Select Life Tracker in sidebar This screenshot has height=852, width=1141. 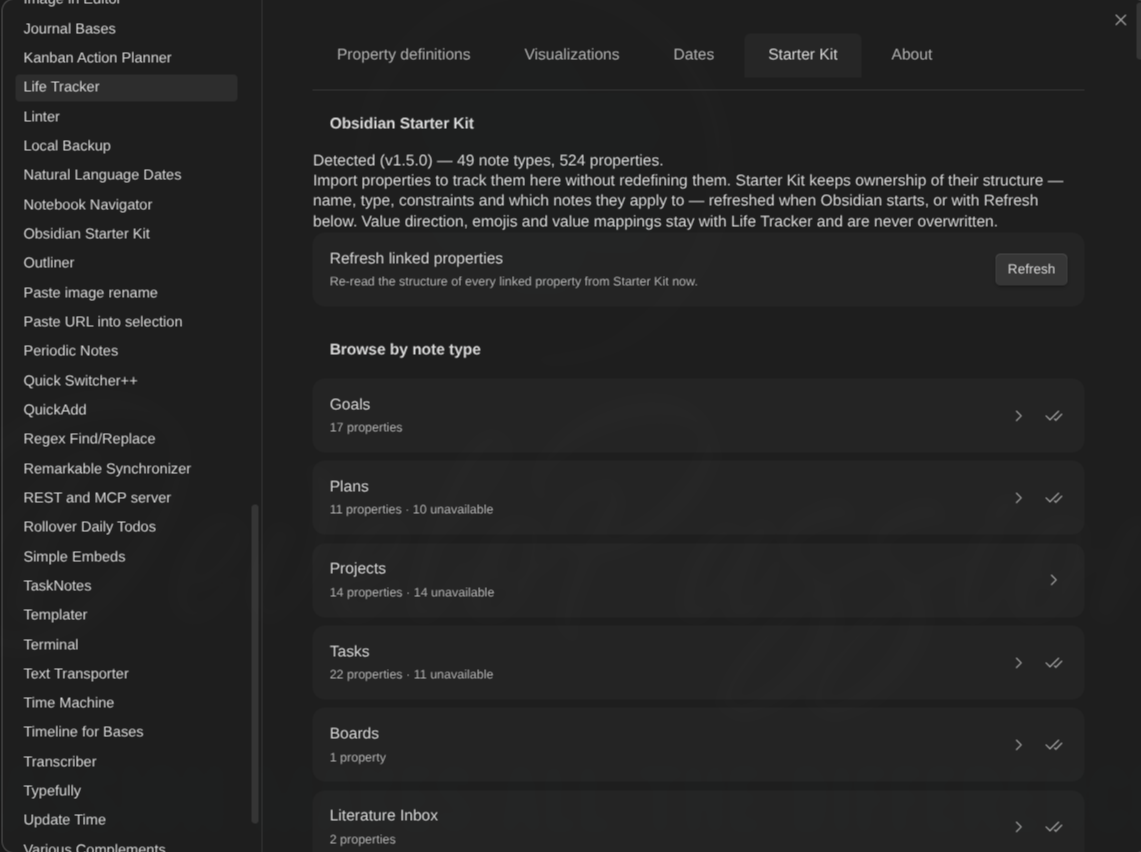126,87
